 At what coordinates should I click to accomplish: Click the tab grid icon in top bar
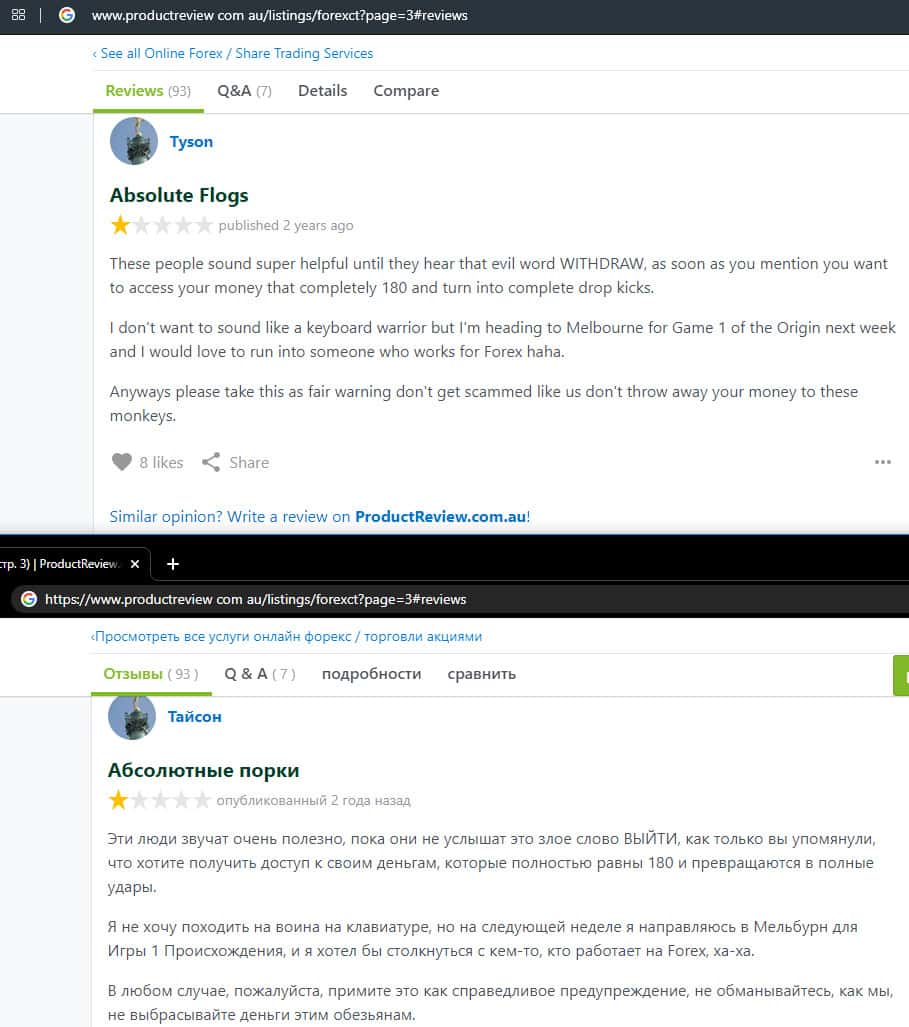tap(18, 14)
